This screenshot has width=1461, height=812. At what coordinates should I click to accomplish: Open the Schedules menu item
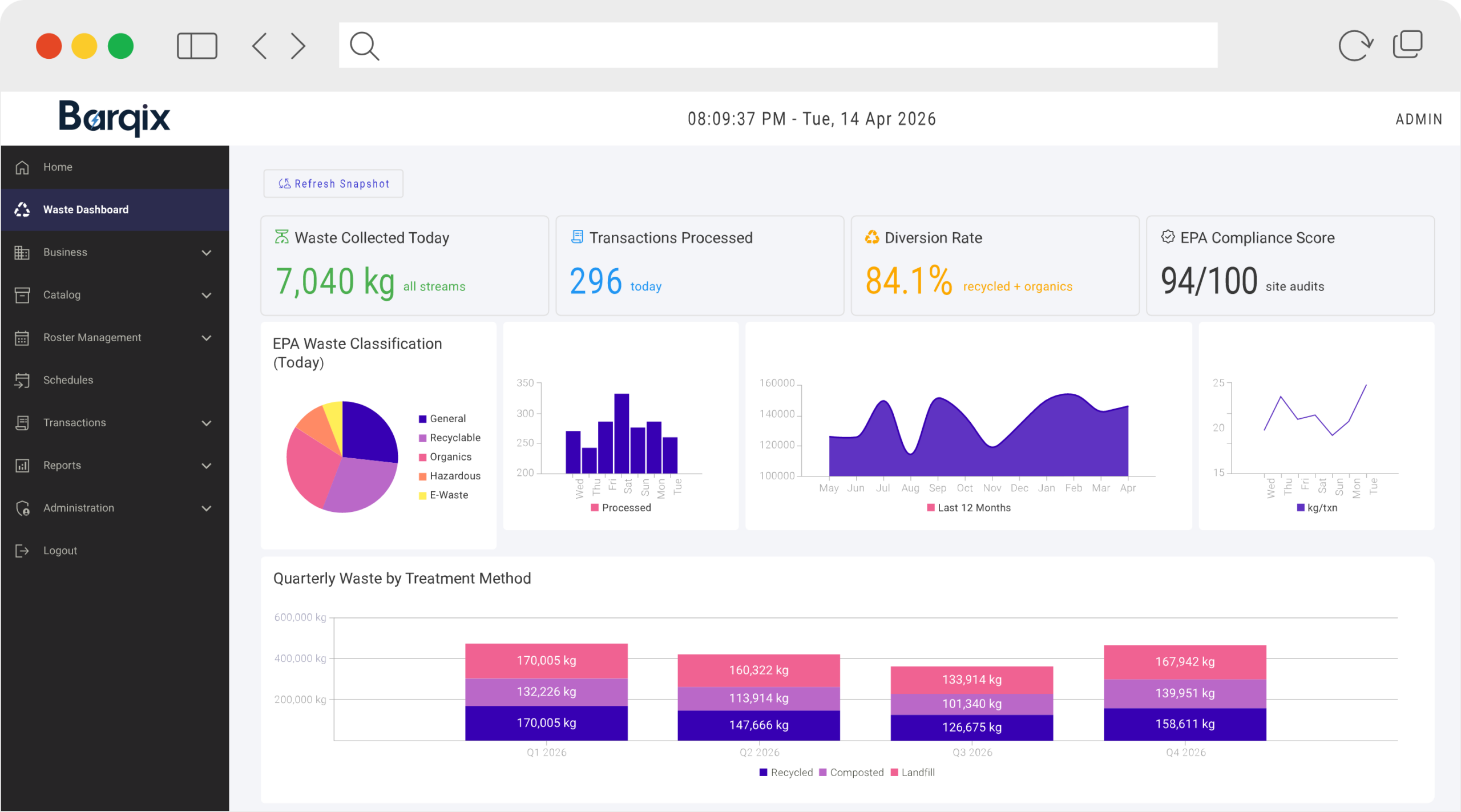(115, 380)
